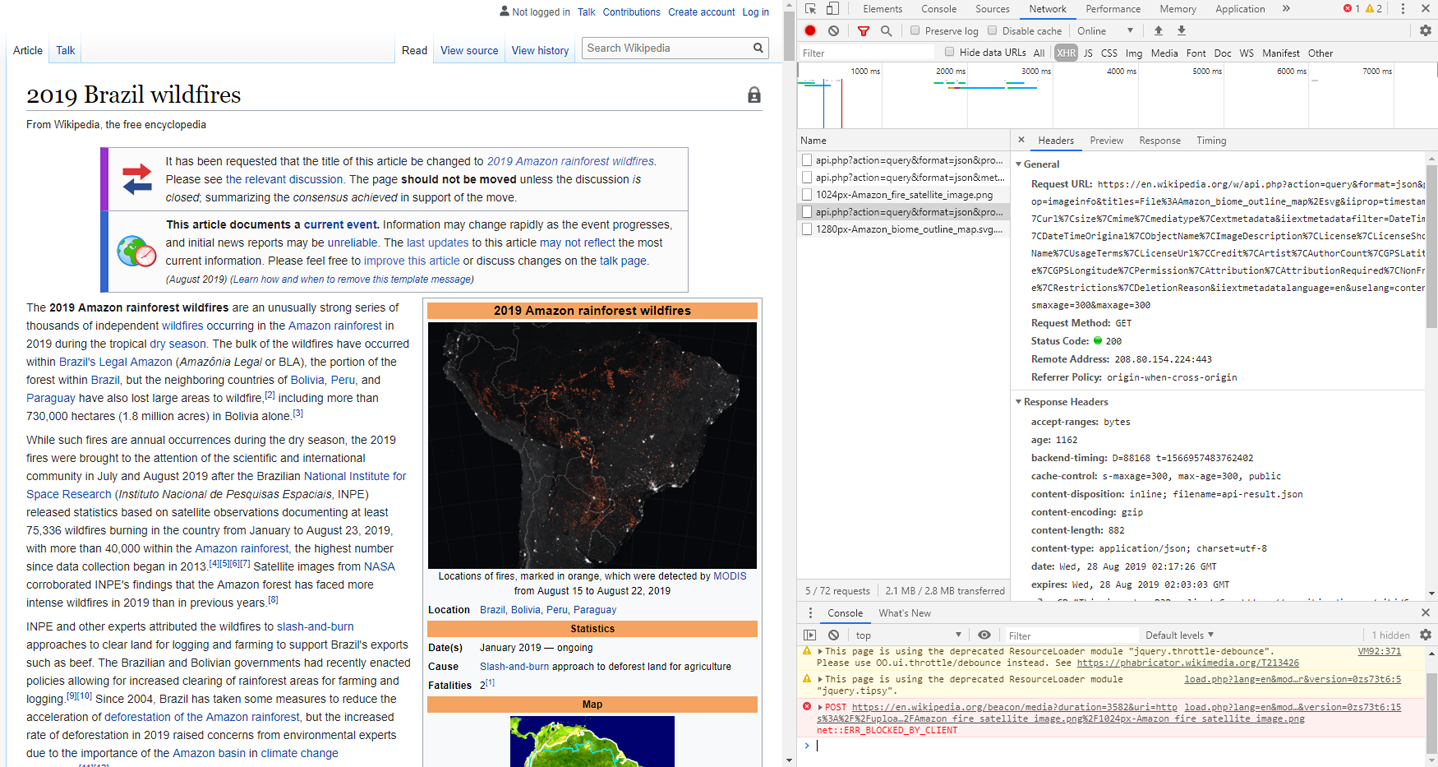This screenshot has height=767, width=1438.
Task: Select the JS filter type
Action: point(1088,53)
